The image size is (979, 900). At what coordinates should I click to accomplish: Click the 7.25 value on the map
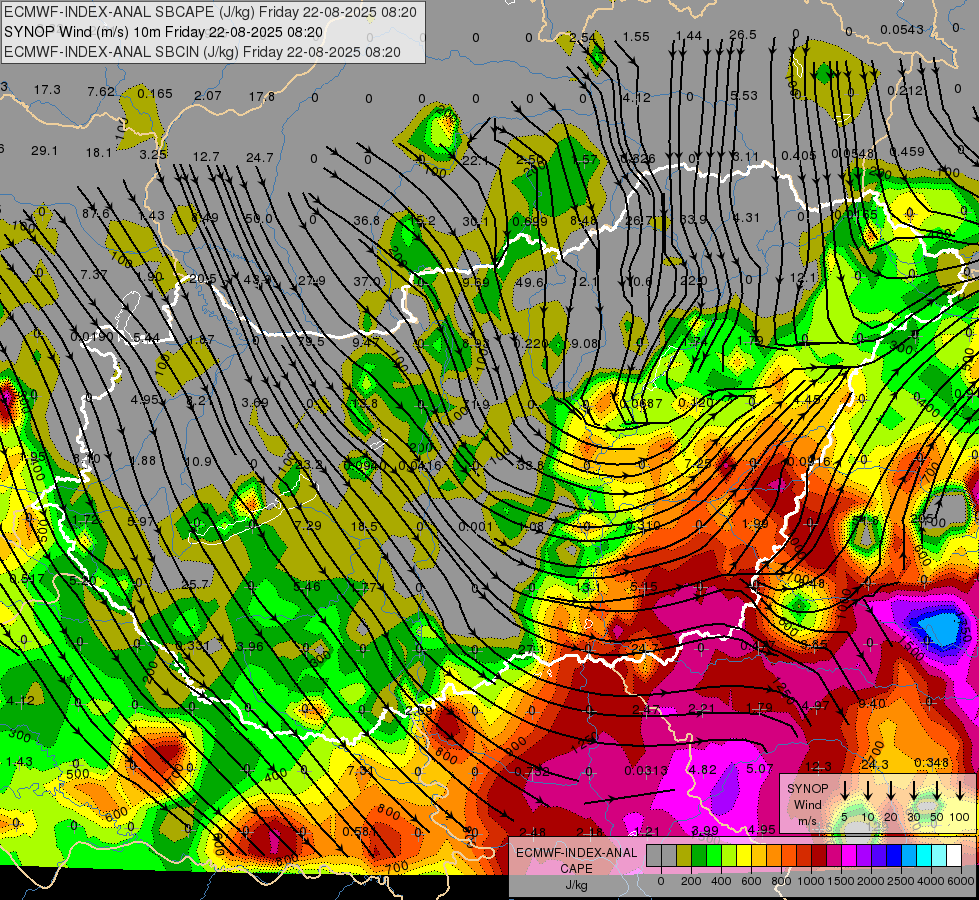pyautogui.click(x=698, y=463)
